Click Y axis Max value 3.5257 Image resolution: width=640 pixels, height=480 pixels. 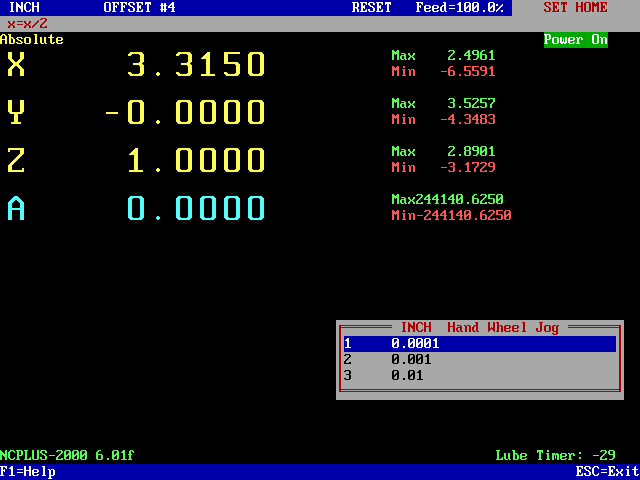click(x=471, y=103)
